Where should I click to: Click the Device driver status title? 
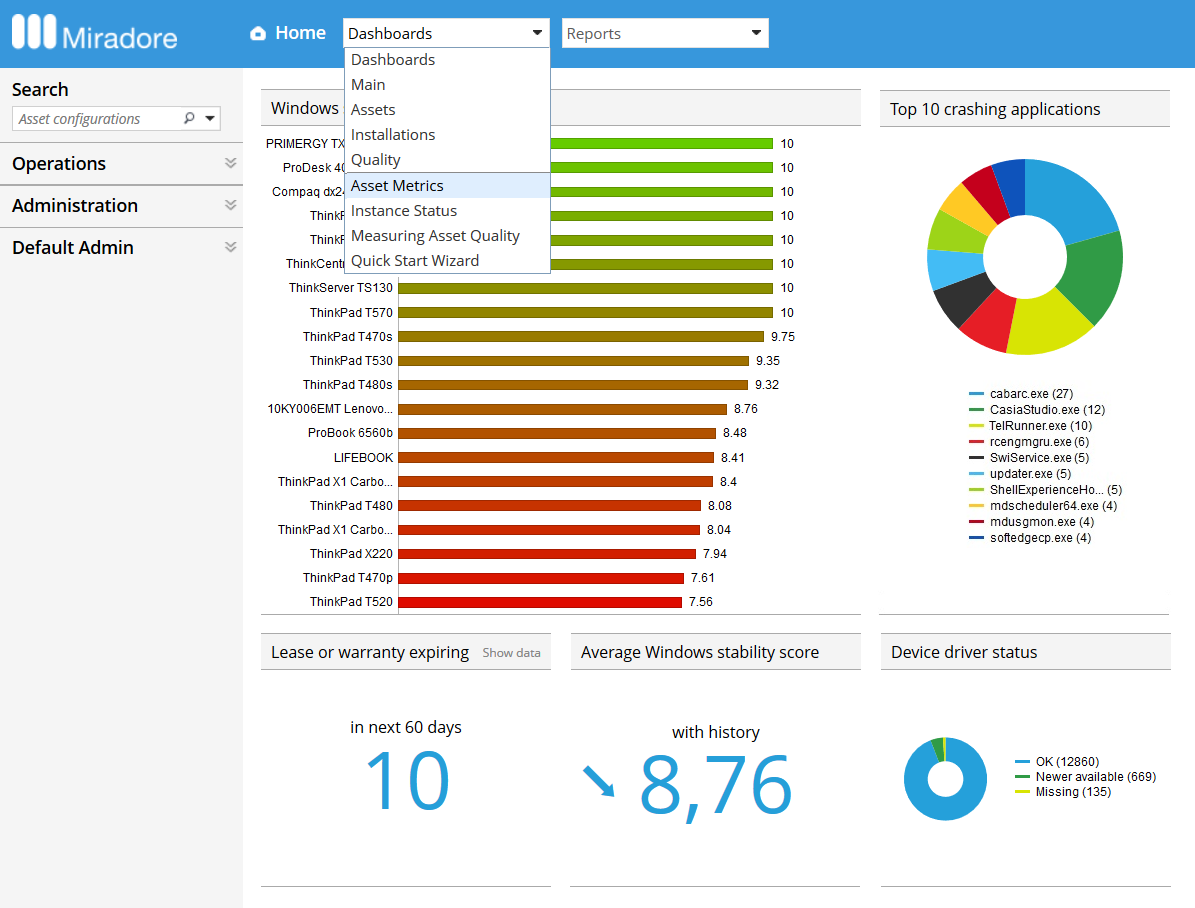pyautogui.click(x=964, y=653)
